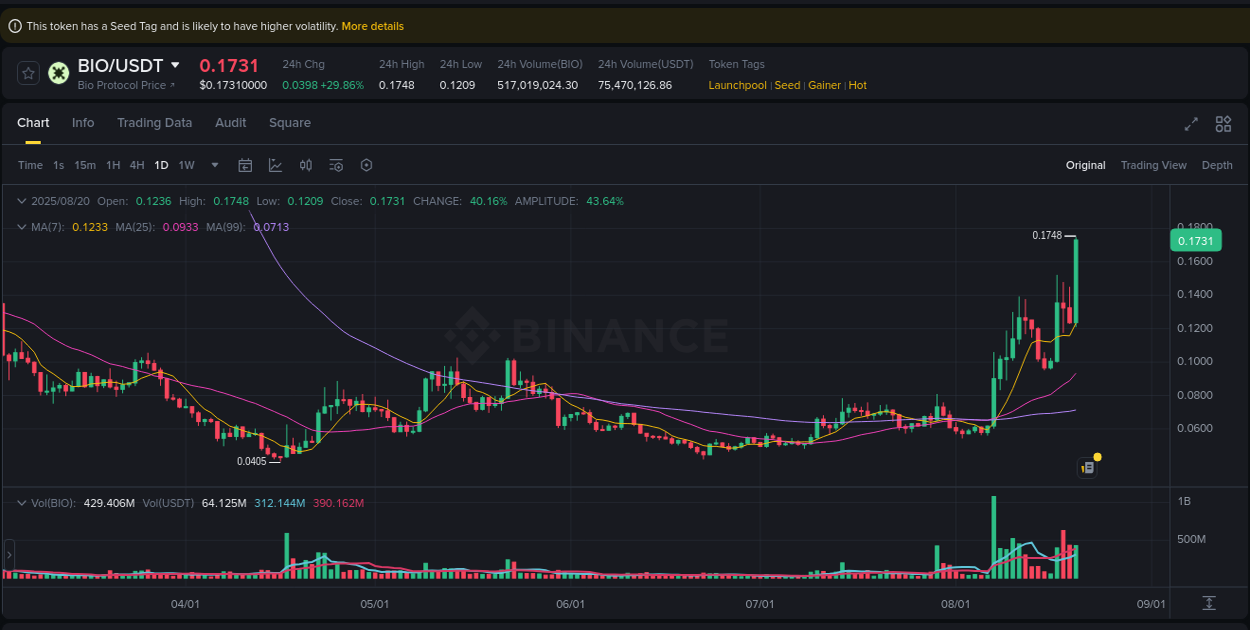This screenshot has height=630, width=1250.
Task: Click the More details link in the Seed banner
Action: click(372, 25)
